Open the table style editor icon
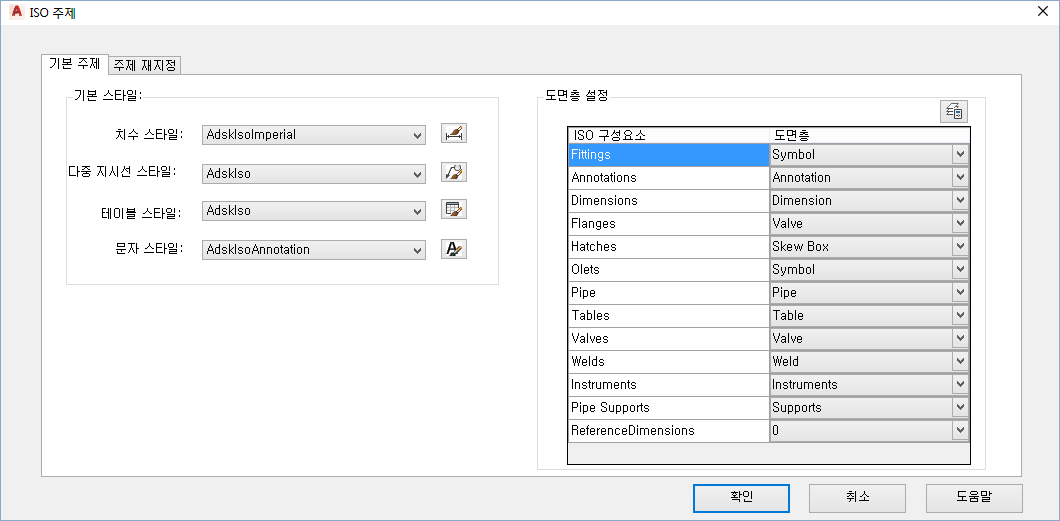1060x521 pixels. [454, 210]
